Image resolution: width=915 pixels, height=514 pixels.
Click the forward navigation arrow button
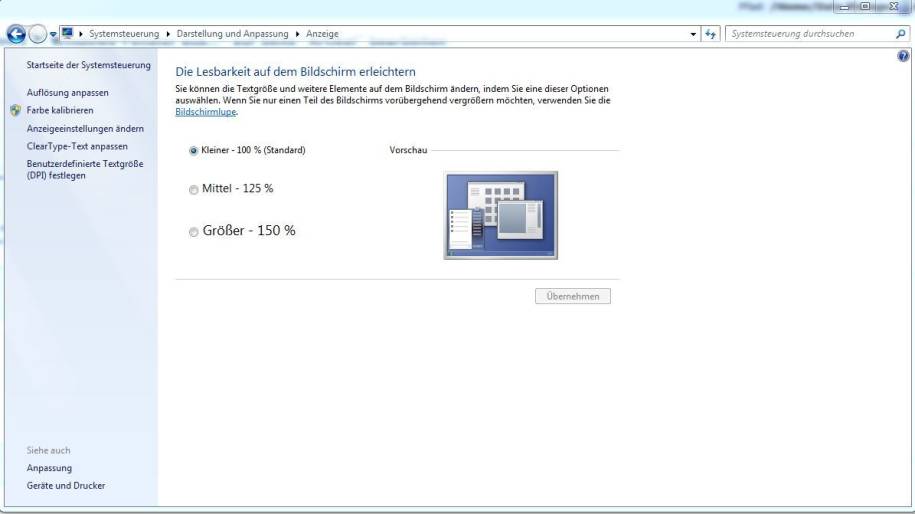pos(37,34)
